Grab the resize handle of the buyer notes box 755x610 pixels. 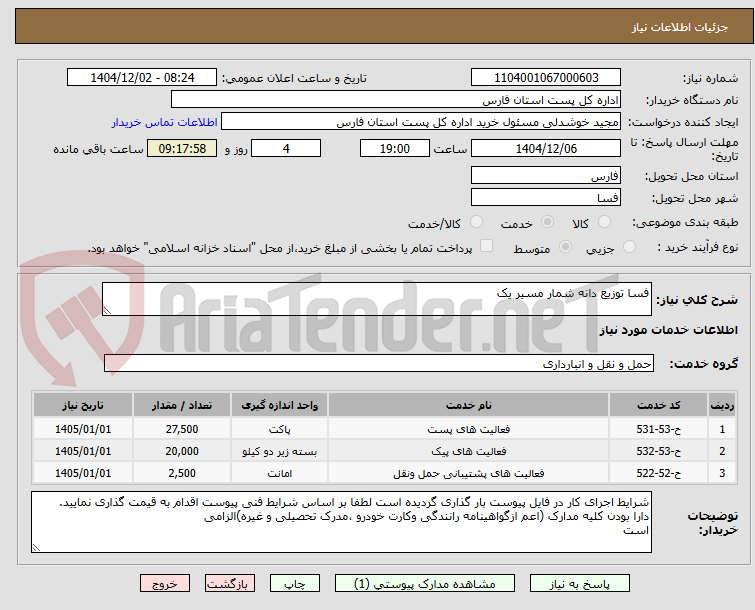click(36, 547)
